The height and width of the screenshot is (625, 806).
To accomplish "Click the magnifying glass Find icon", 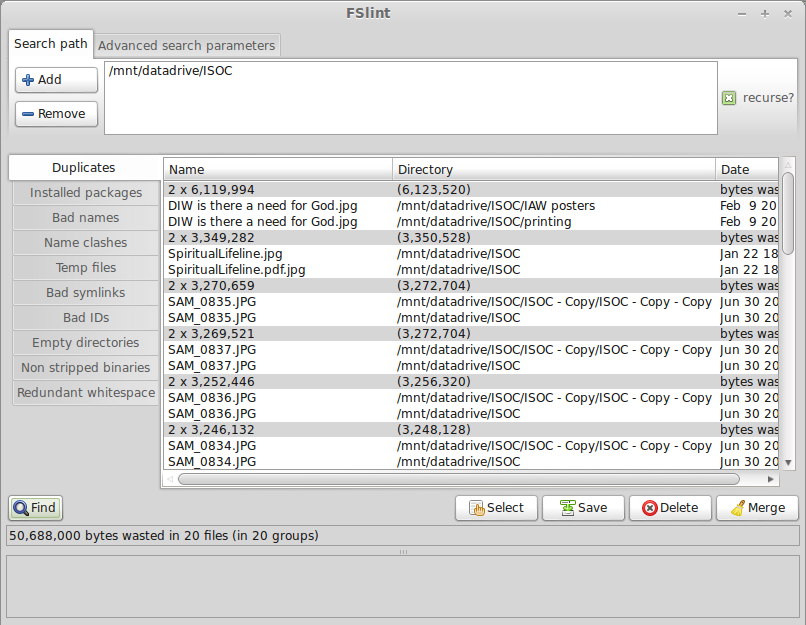I will (20, 508).
